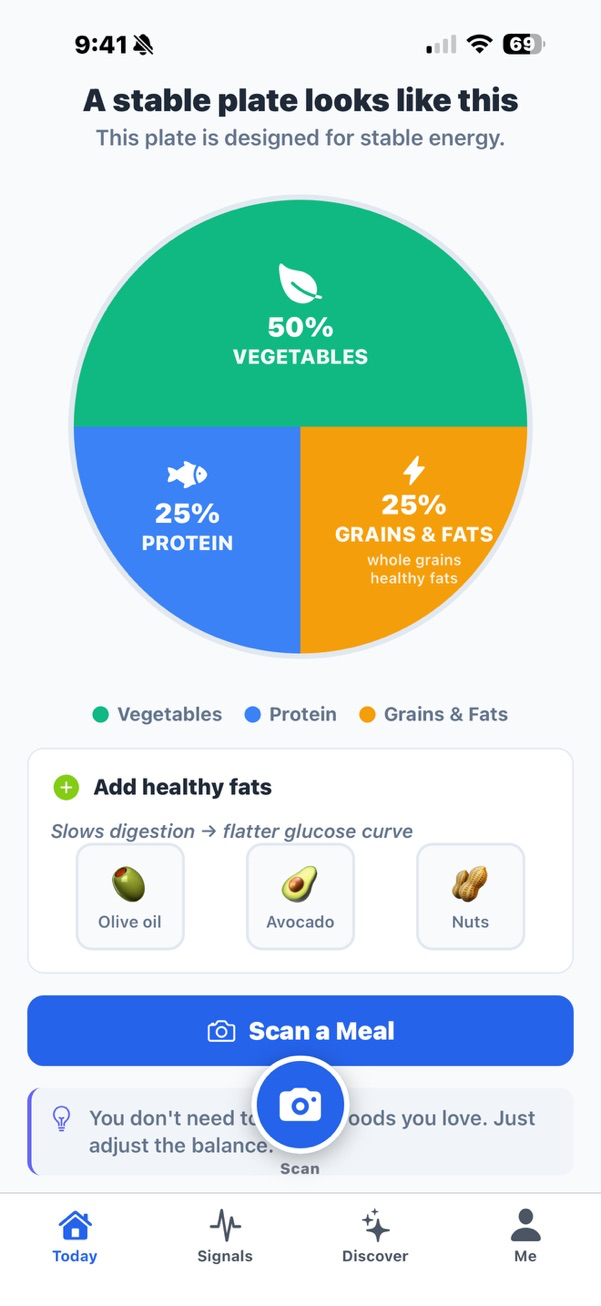Go to the Discover tab
601x1306 pixels.
tap(375, 1236)
